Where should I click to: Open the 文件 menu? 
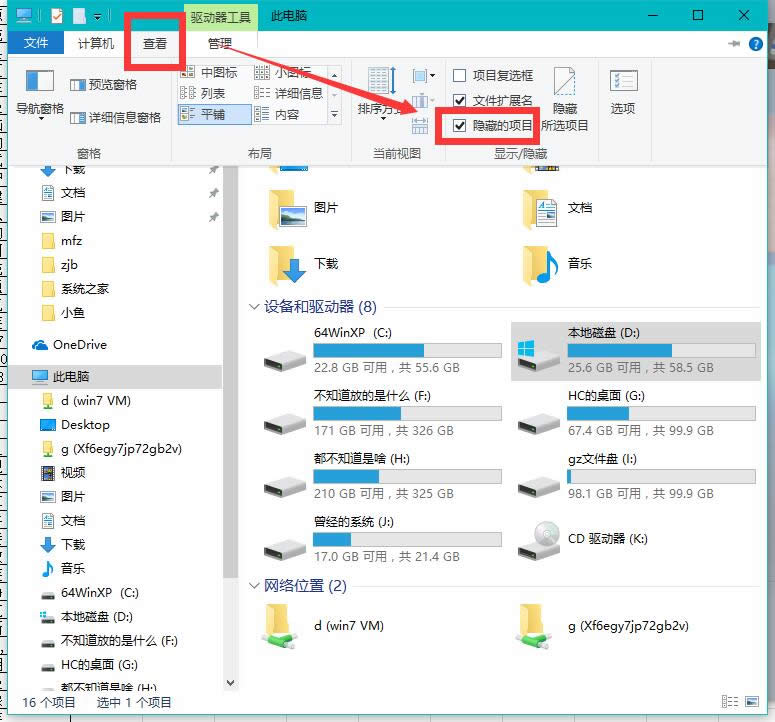[36, 44]
